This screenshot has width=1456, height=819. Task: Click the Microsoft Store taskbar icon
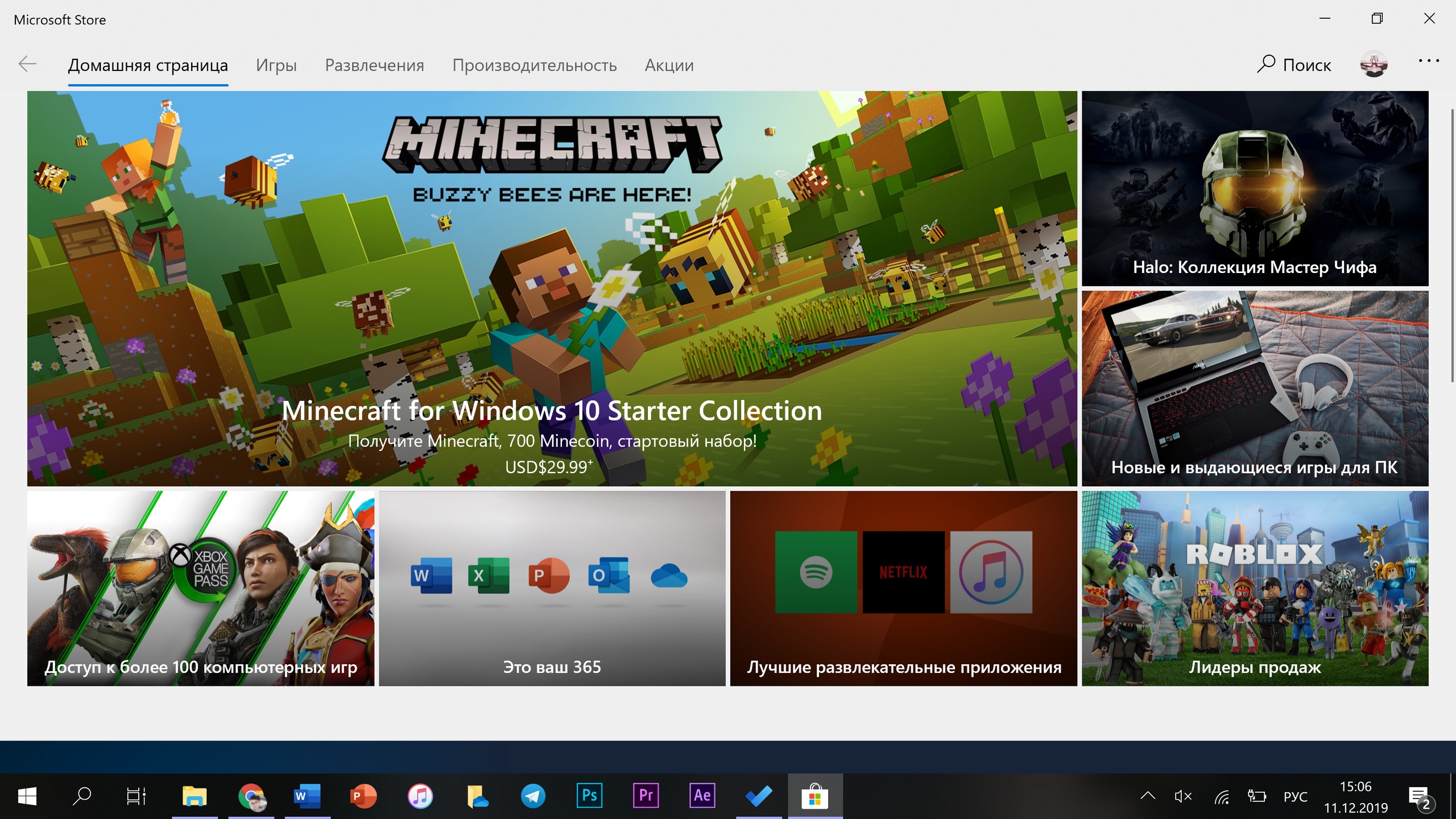(x=815, y=796)
